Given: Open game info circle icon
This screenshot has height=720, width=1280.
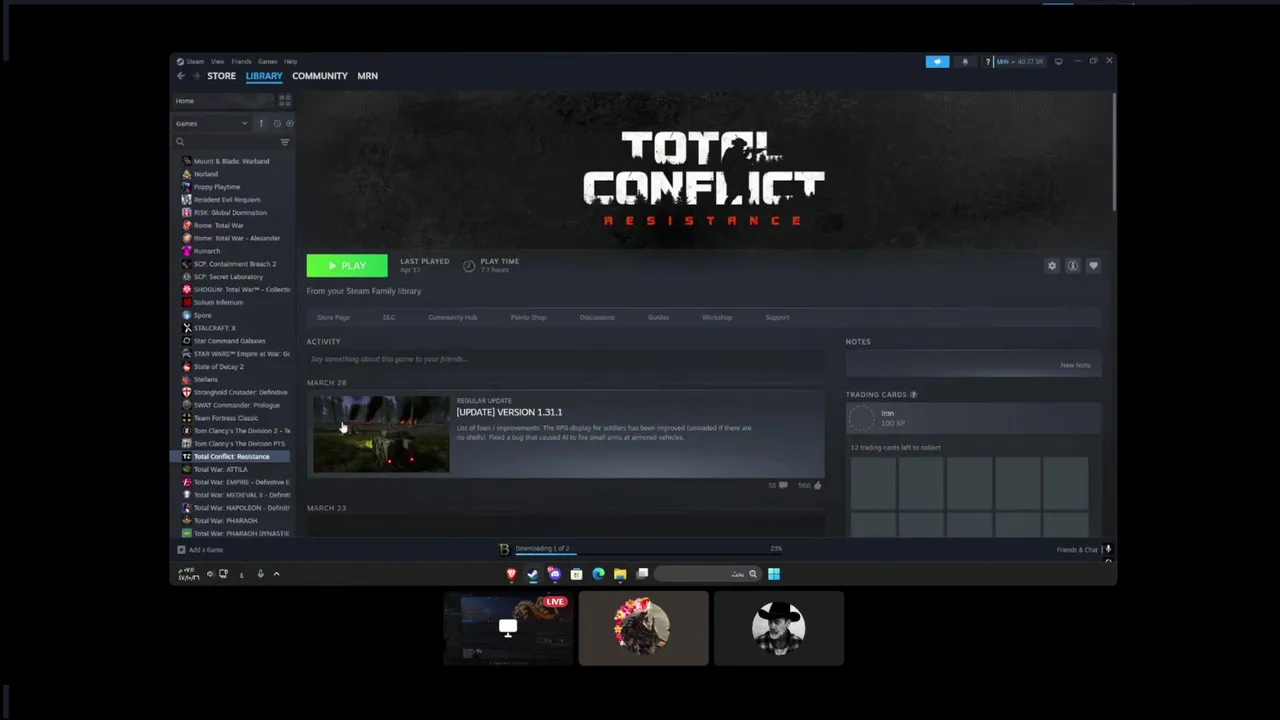Looking at the screenshot, I should [1073, 266].
